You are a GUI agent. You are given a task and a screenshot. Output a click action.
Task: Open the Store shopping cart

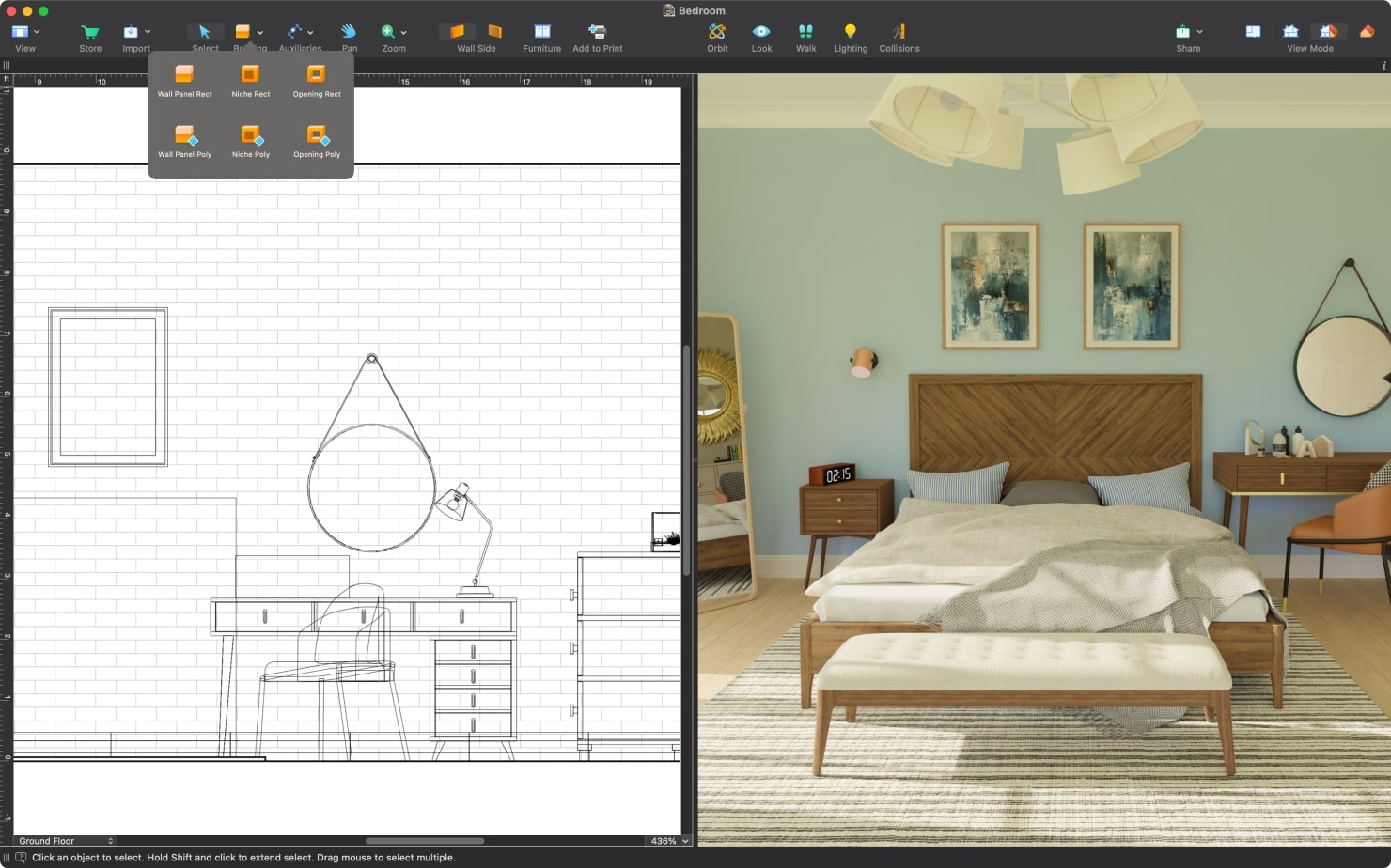click(x=90, y=32)
